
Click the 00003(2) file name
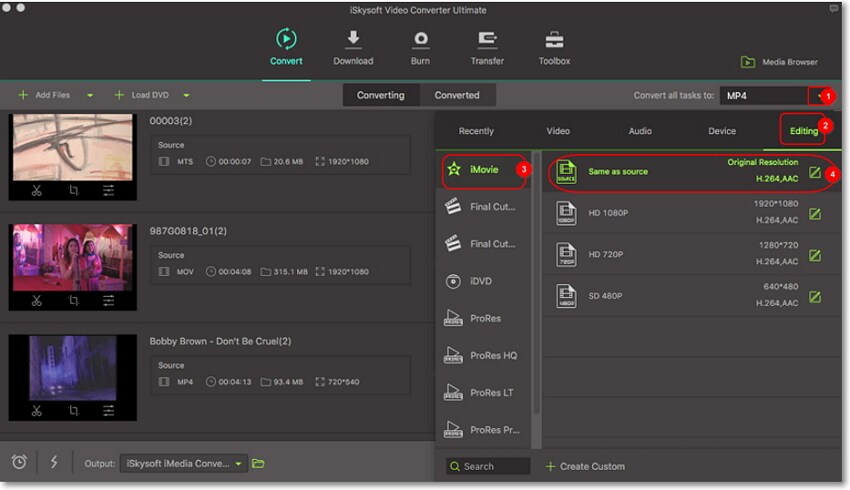coord(171,121)
